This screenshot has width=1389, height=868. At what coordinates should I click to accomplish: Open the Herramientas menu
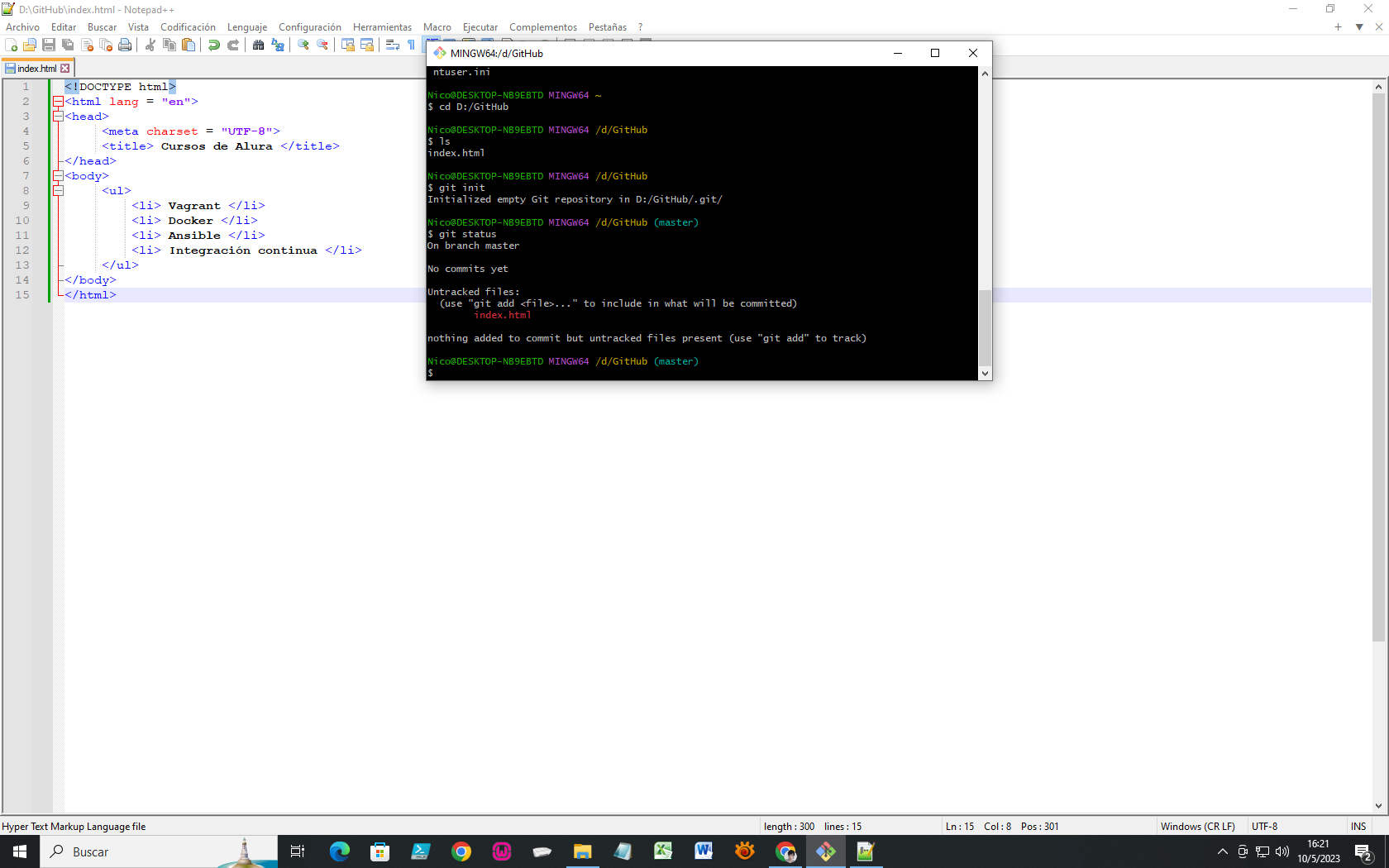click(382, 27)
